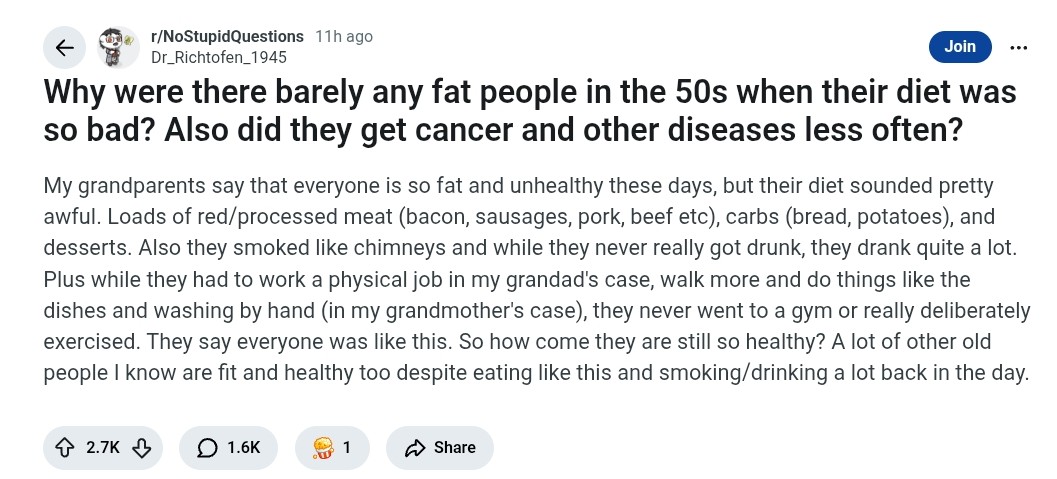This screenshot has height=479, width=1057.
Task: Click the 11h ago timestamp
Action: [x=344, y=36]
